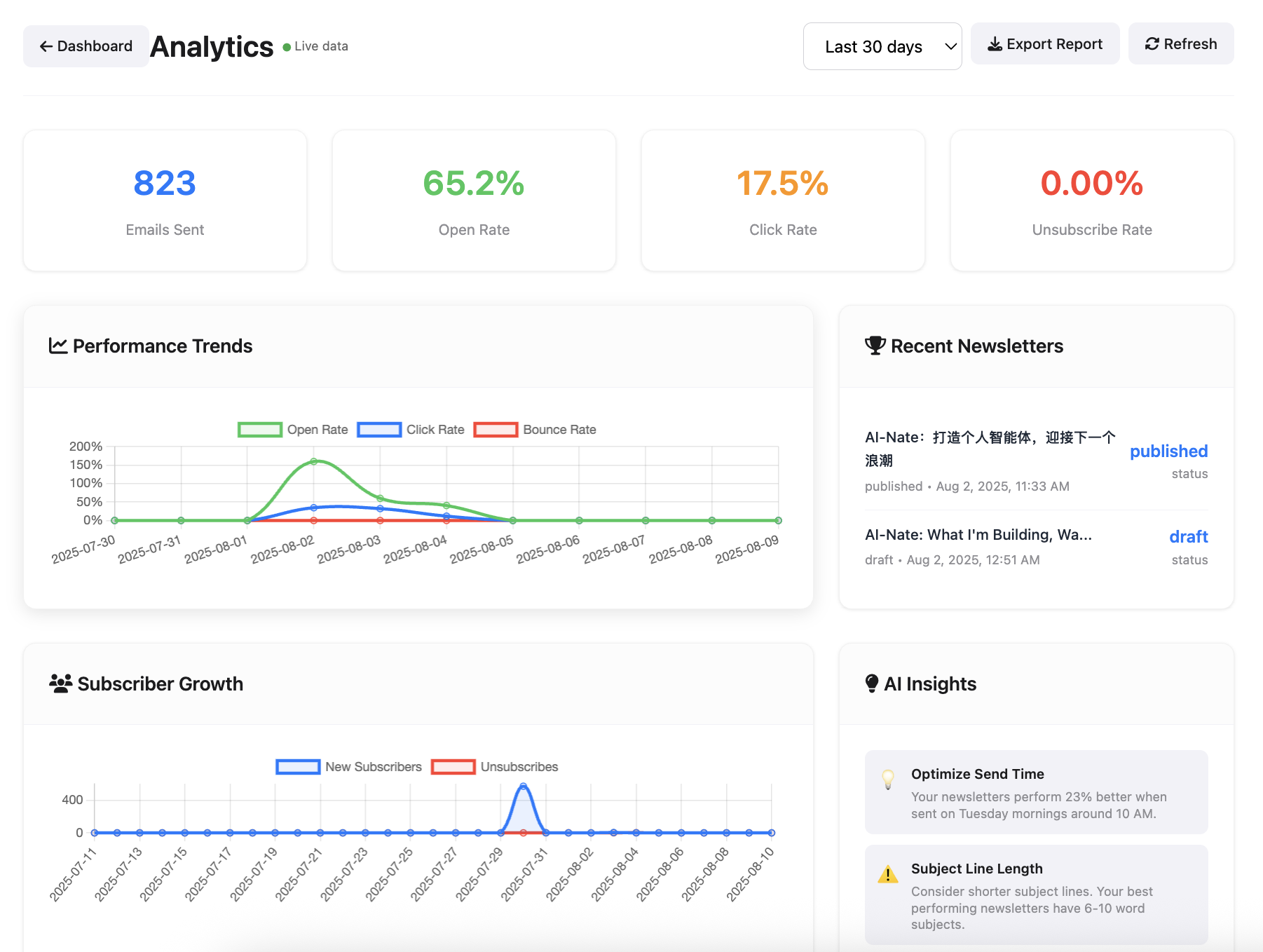Click the green Live data indicator dot

[x=285, y=47]
